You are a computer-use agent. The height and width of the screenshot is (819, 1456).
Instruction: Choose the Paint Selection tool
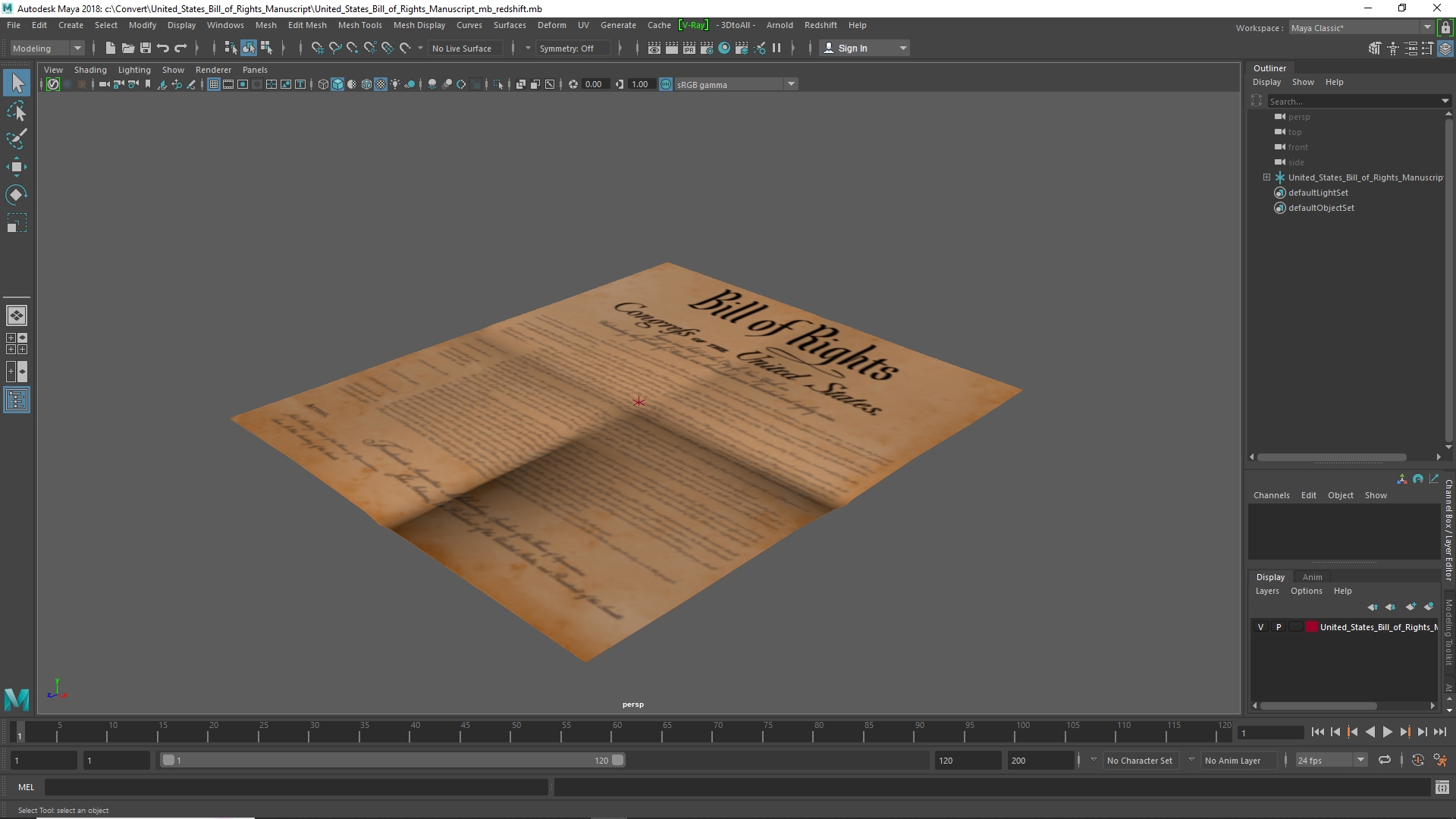17,139
